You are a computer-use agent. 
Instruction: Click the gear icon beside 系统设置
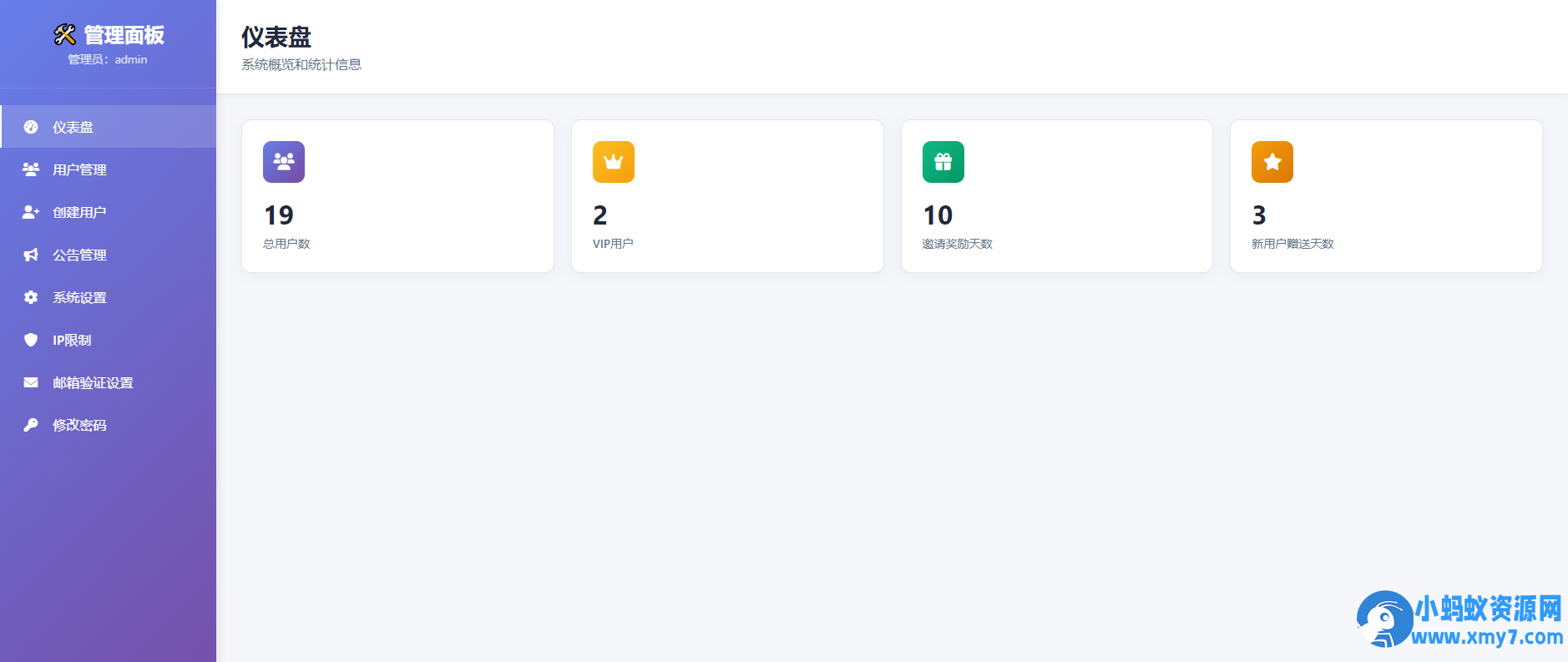pos(31,297)
